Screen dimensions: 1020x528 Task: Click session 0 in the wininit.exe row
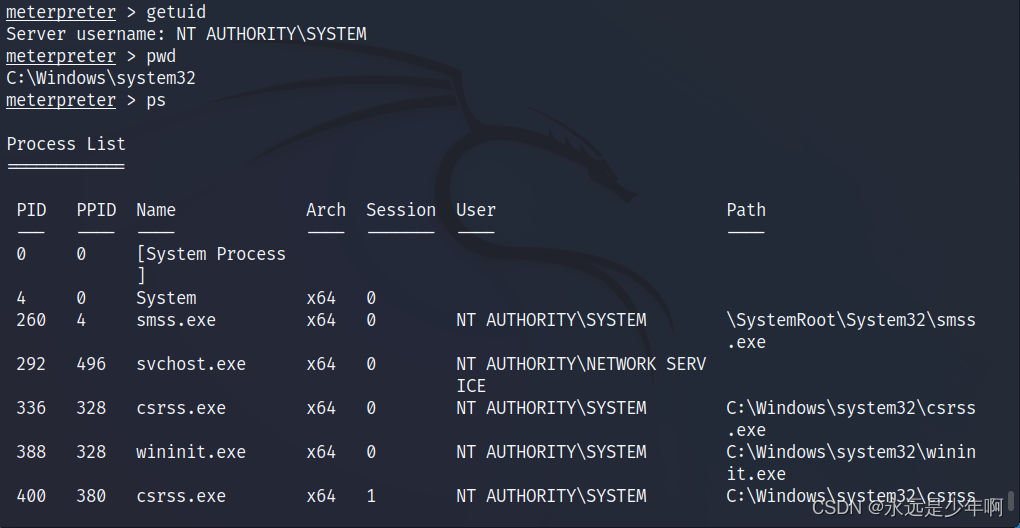(x=371, y=452)
